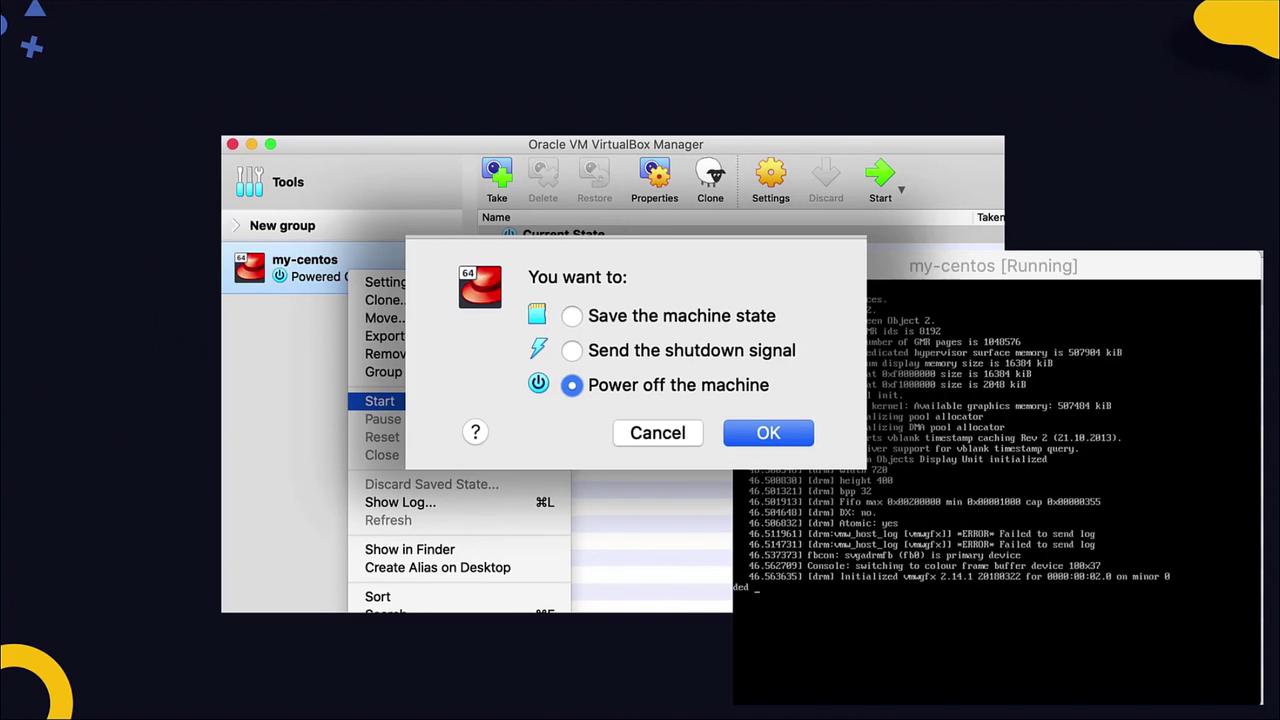Click the greyed Discard arrow icon
1280x720 pixels.
point(826,173)
